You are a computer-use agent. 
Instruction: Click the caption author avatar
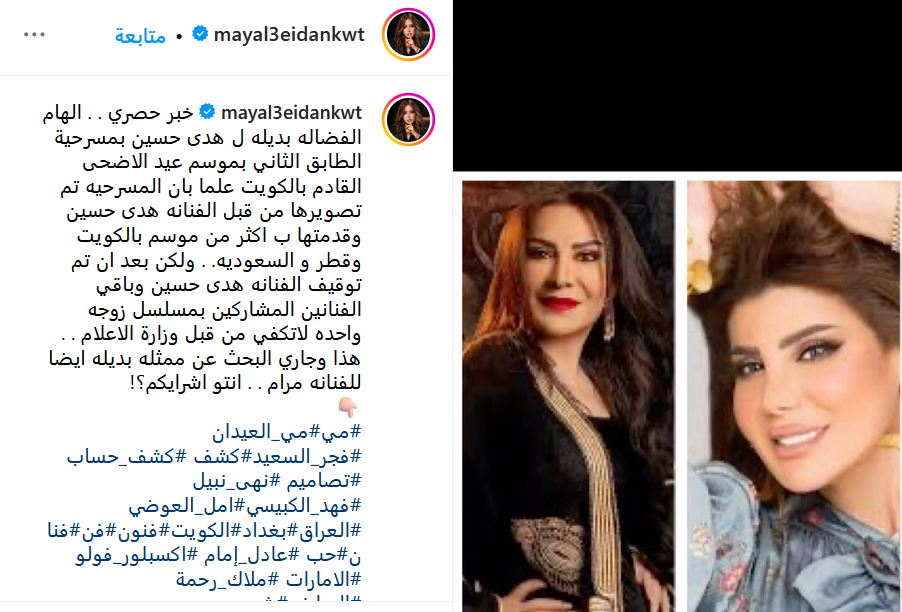pyautogui.click(x=408, y=120)
